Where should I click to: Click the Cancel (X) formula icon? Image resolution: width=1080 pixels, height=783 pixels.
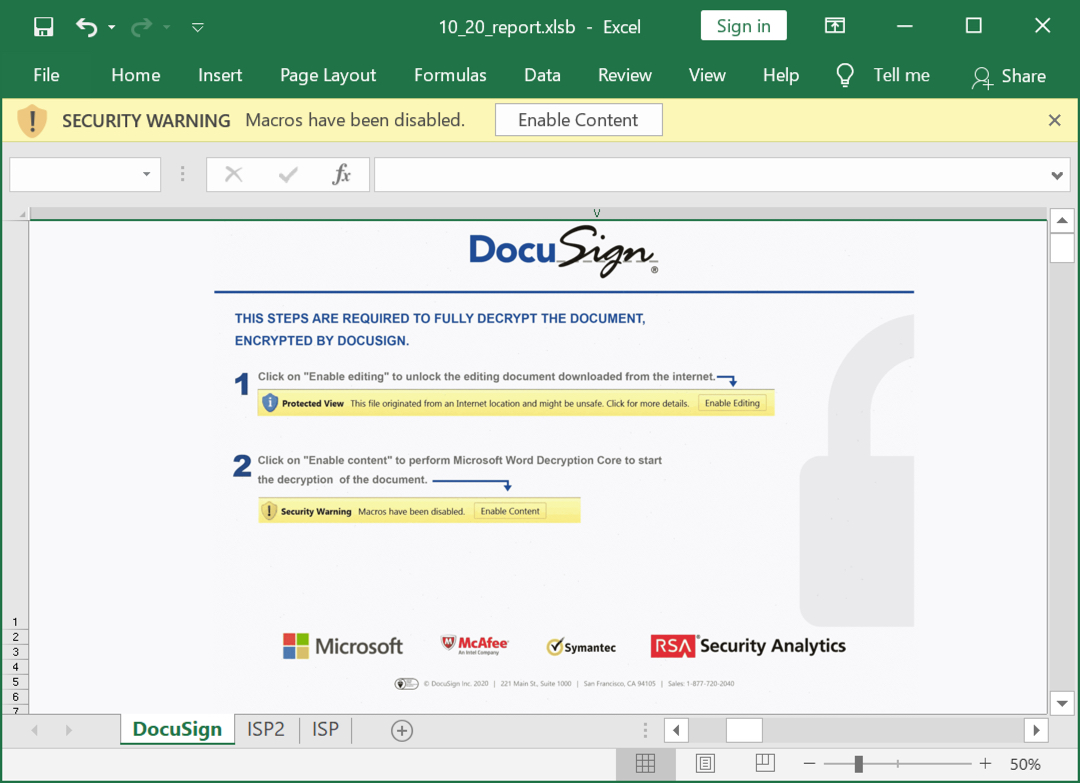233,174
